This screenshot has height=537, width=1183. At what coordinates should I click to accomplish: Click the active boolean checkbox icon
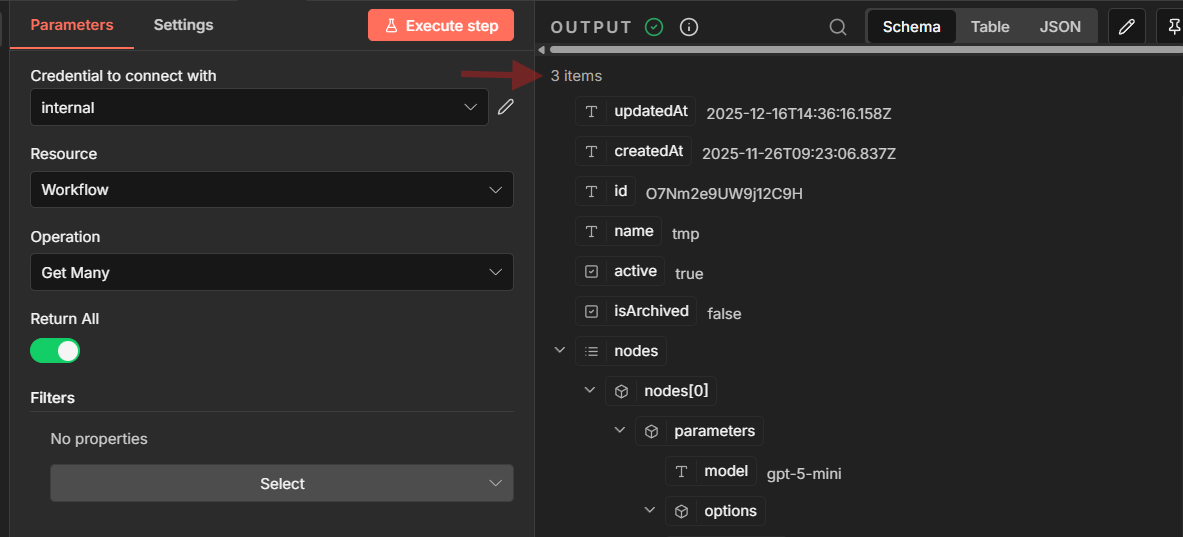coord(591,271)
